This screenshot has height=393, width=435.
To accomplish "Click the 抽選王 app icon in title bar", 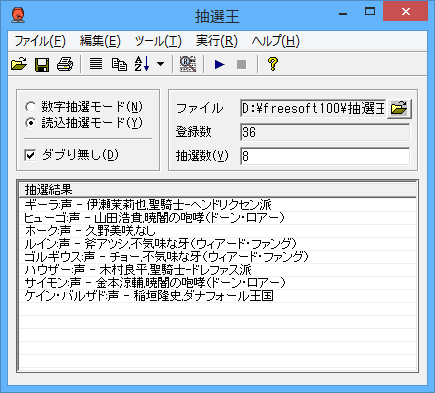I will point(18,15).
